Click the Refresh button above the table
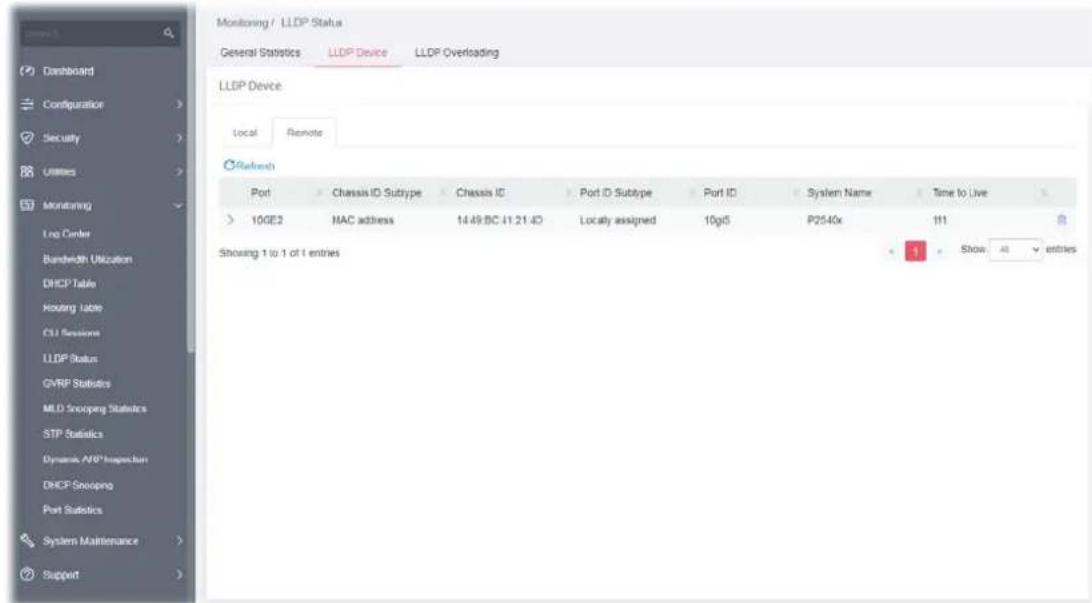Screen dimensions: 1092x603 (249, 166)
